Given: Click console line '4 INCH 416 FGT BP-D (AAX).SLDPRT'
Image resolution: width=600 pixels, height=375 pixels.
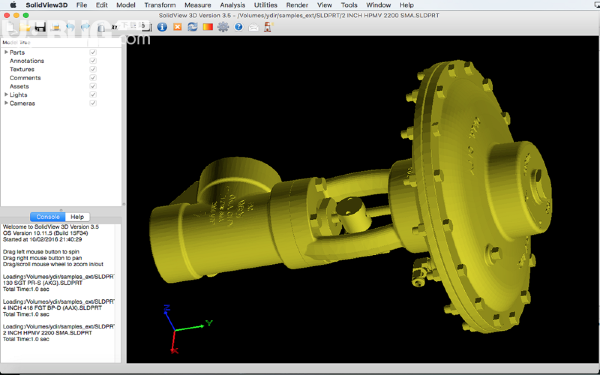Looking at the screenshot, I should [x=52, y=308].
